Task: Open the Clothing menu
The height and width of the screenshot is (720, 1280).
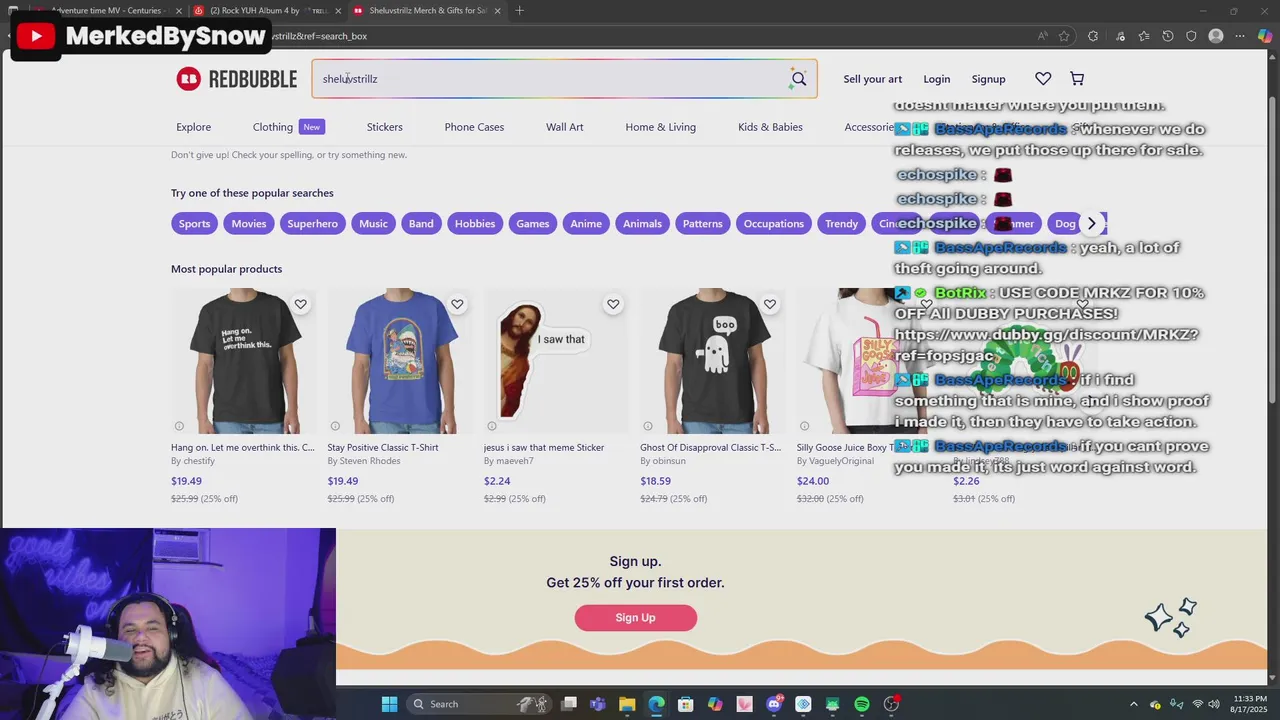Action: tap(273, 127)
